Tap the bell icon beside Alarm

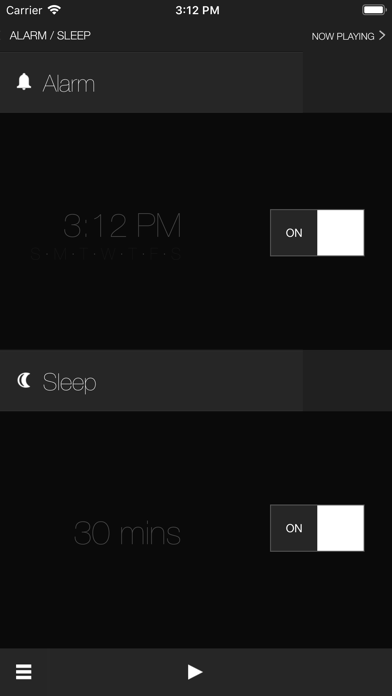(x=24, y=82)
